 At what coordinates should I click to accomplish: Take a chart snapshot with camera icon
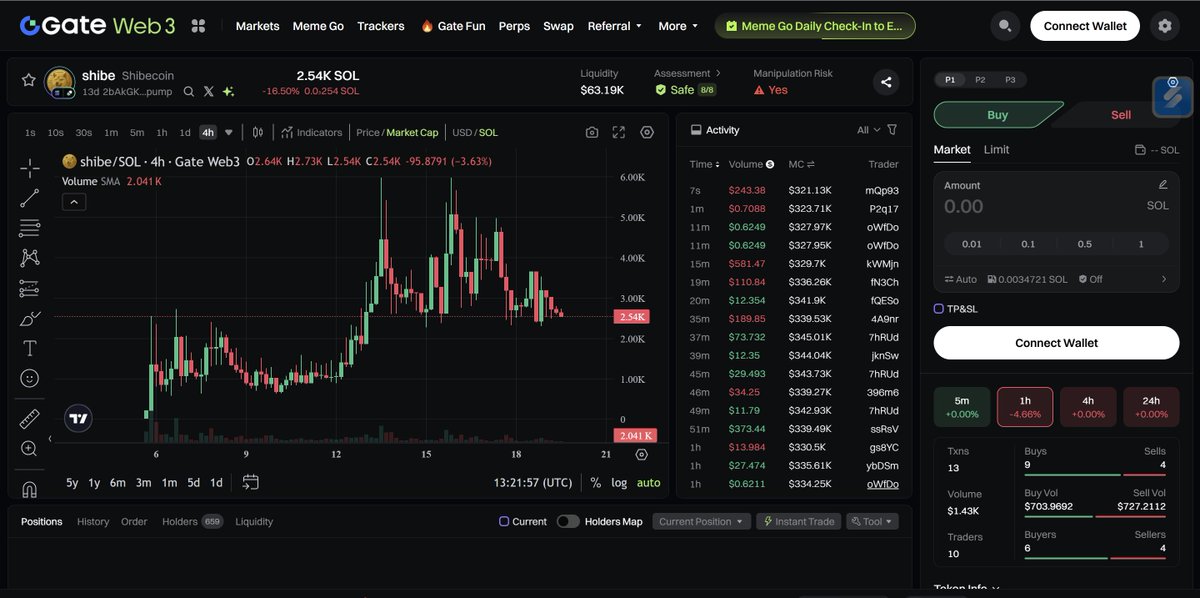tap(592, 132)
